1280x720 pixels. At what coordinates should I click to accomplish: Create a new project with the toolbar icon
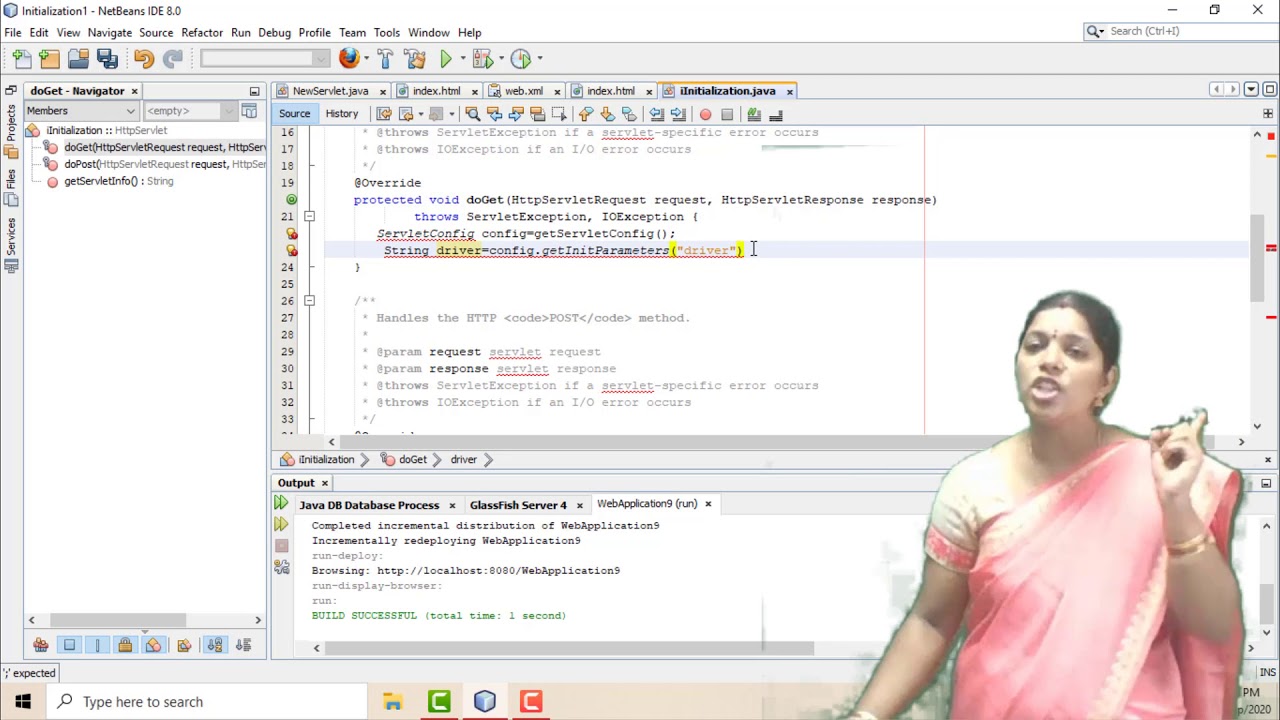click(50, 59)
